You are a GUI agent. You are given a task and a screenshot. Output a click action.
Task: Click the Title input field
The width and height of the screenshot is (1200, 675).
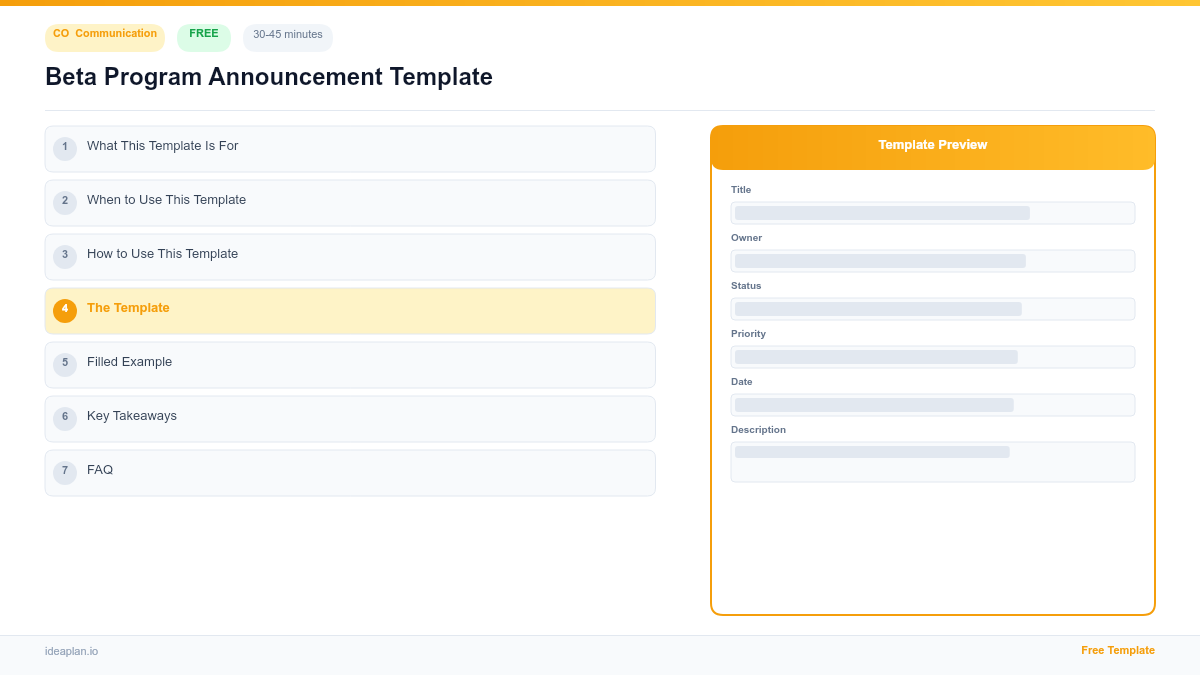point(933,213)
